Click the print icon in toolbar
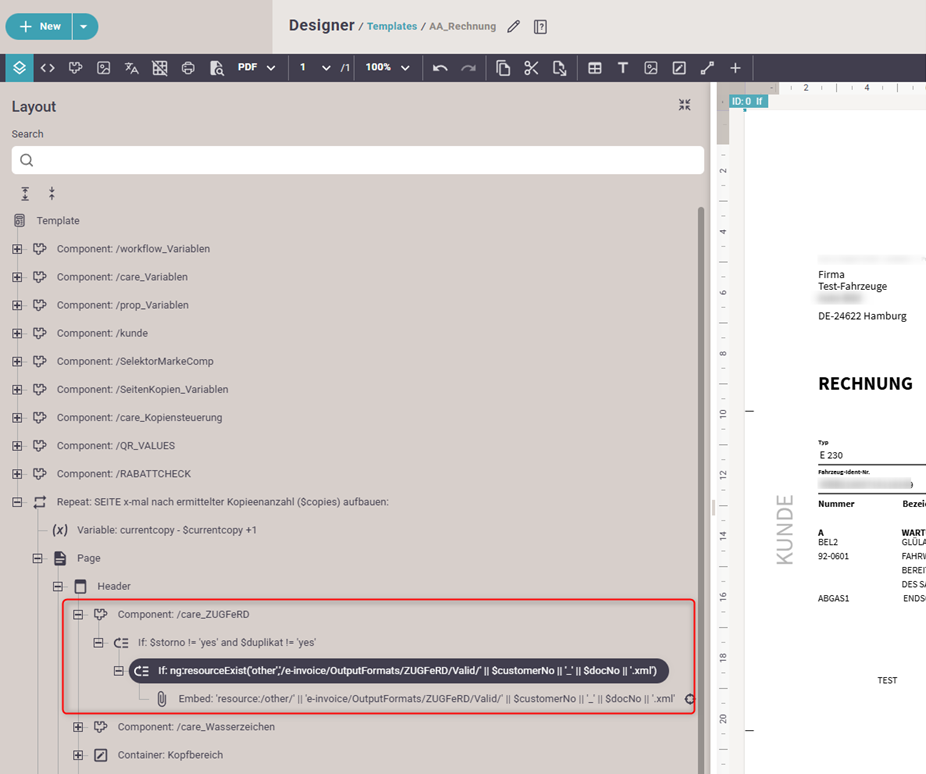This screenshot has width=926, height=774. [188, 68]
